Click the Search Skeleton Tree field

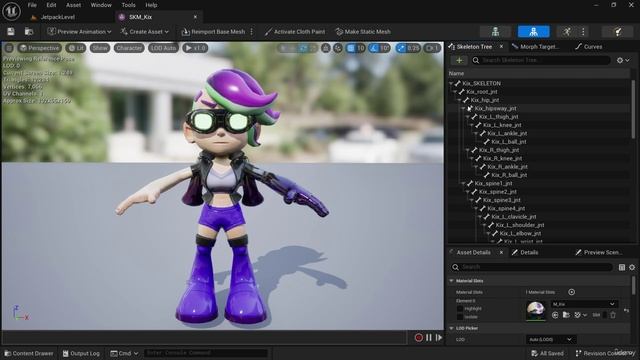click(540, 60)
